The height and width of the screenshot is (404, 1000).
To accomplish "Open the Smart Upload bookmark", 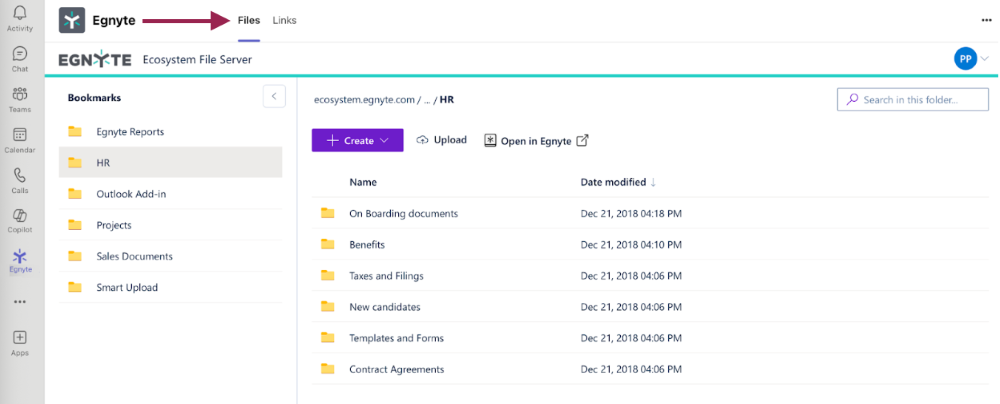I will pyautogui.click(x=170, y=287).
